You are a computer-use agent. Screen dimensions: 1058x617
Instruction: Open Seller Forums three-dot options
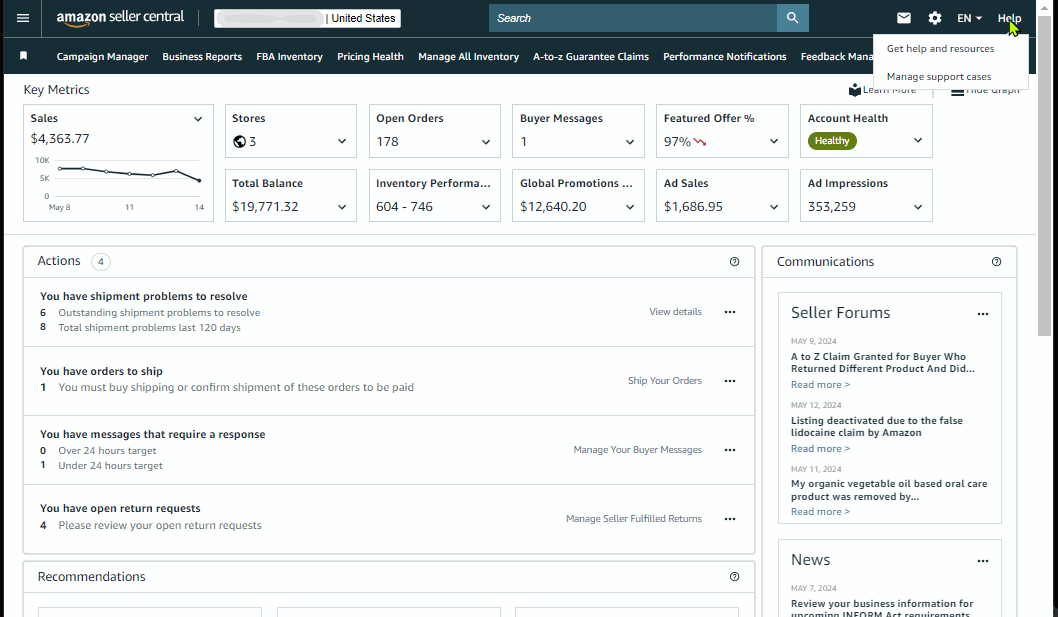[x=982, y=314]
